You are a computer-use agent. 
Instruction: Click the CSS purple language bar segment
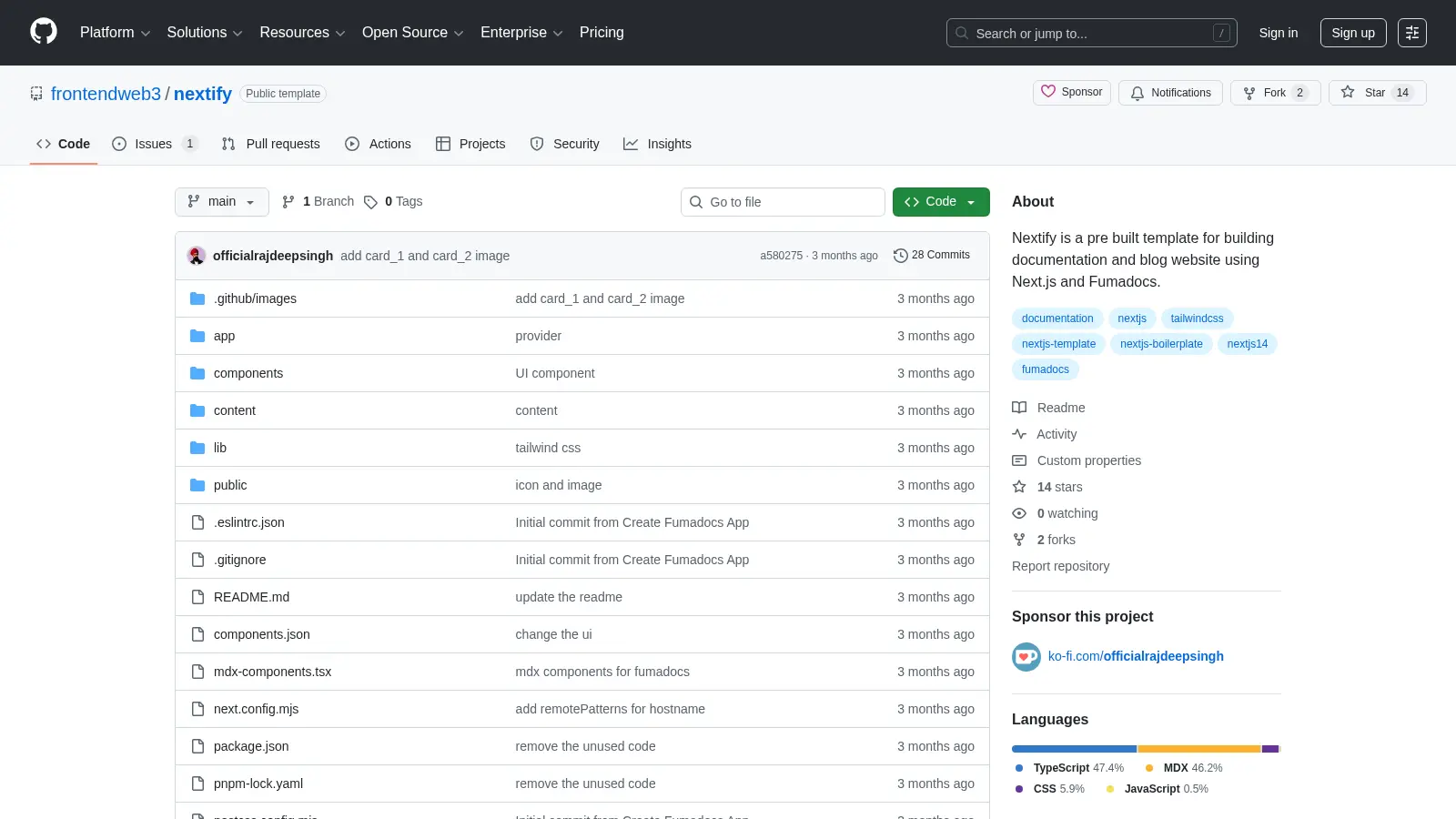tap(1270, 749)
